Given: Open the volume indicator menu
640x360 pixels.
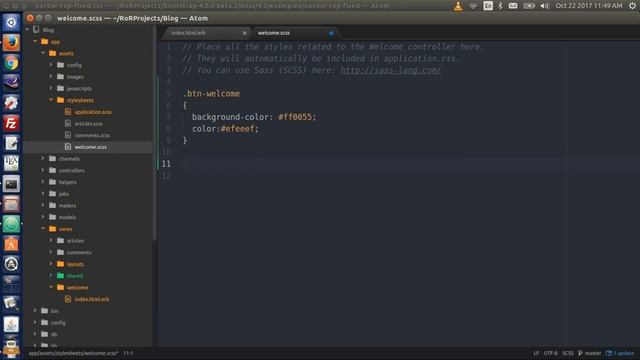Looking at the screenshot, I should point(544,6).
